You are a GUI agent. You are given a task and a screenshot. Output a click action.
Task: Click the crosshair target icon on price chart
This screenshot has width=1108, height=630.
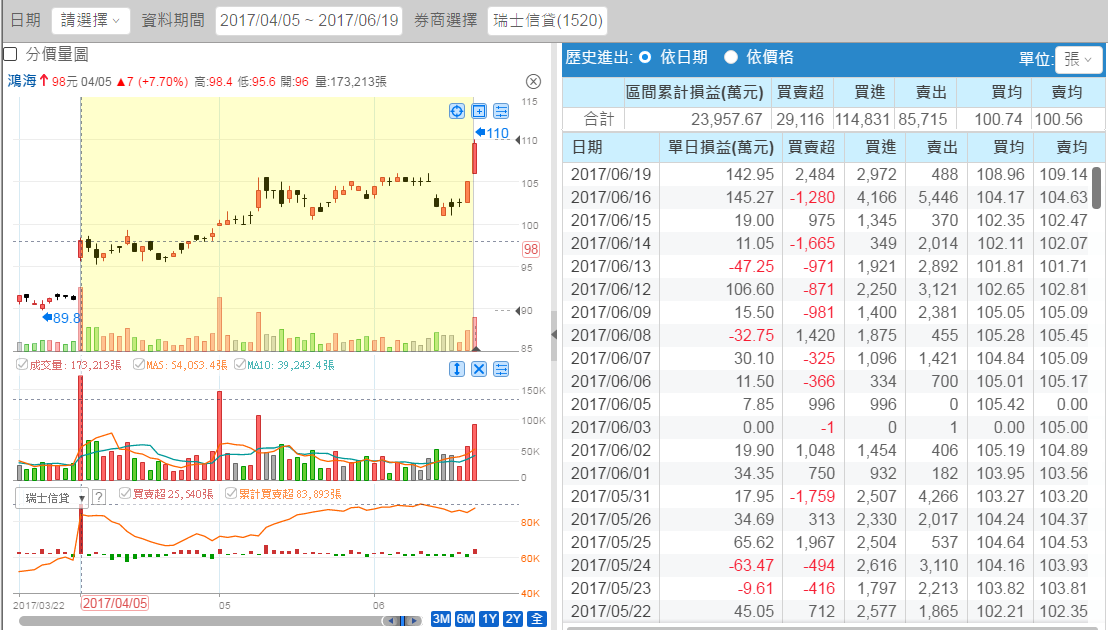[x=457, y=112]
